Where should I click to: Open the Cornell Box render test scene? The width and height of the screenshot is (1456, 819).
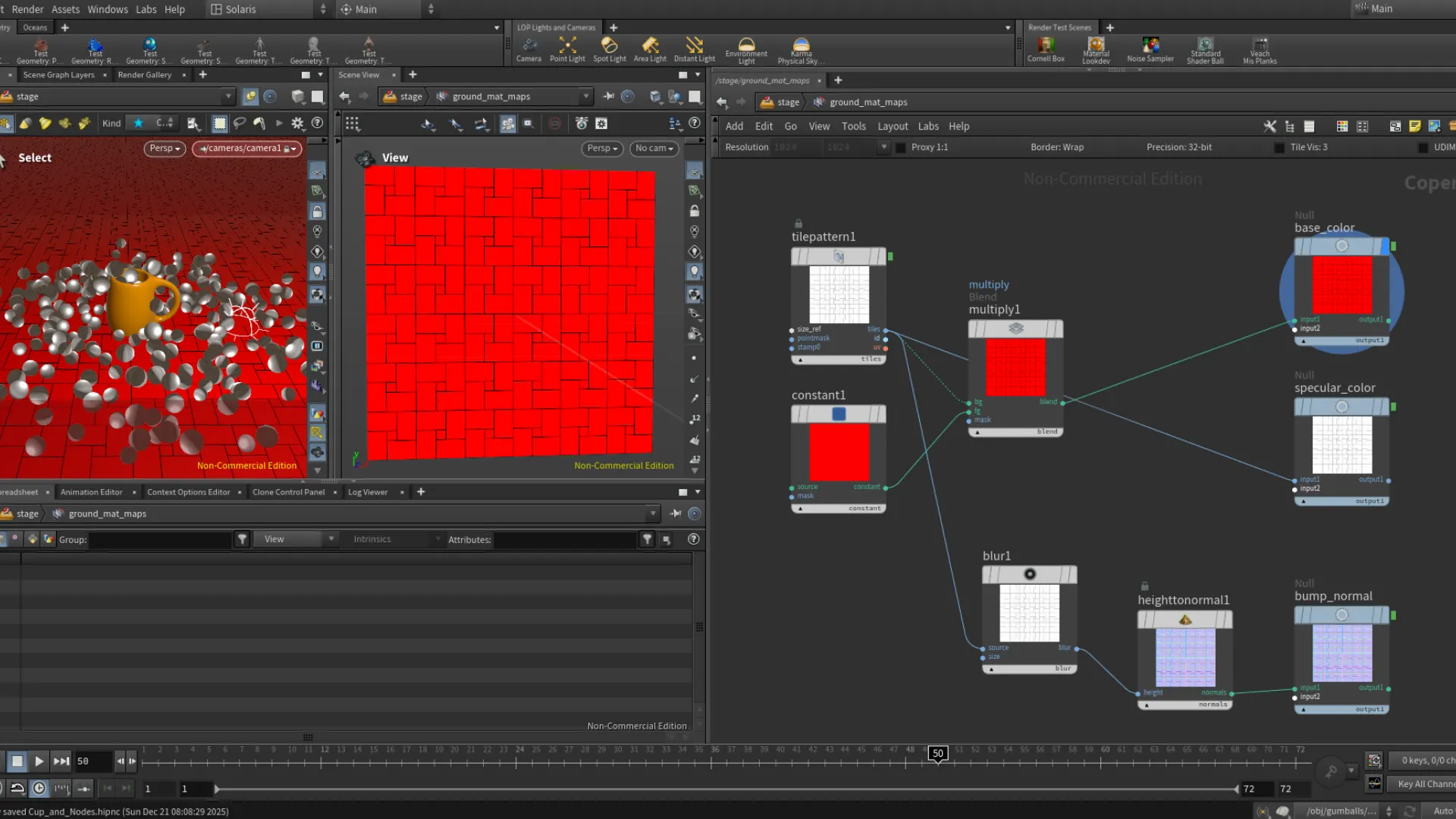coord(1046,49)
